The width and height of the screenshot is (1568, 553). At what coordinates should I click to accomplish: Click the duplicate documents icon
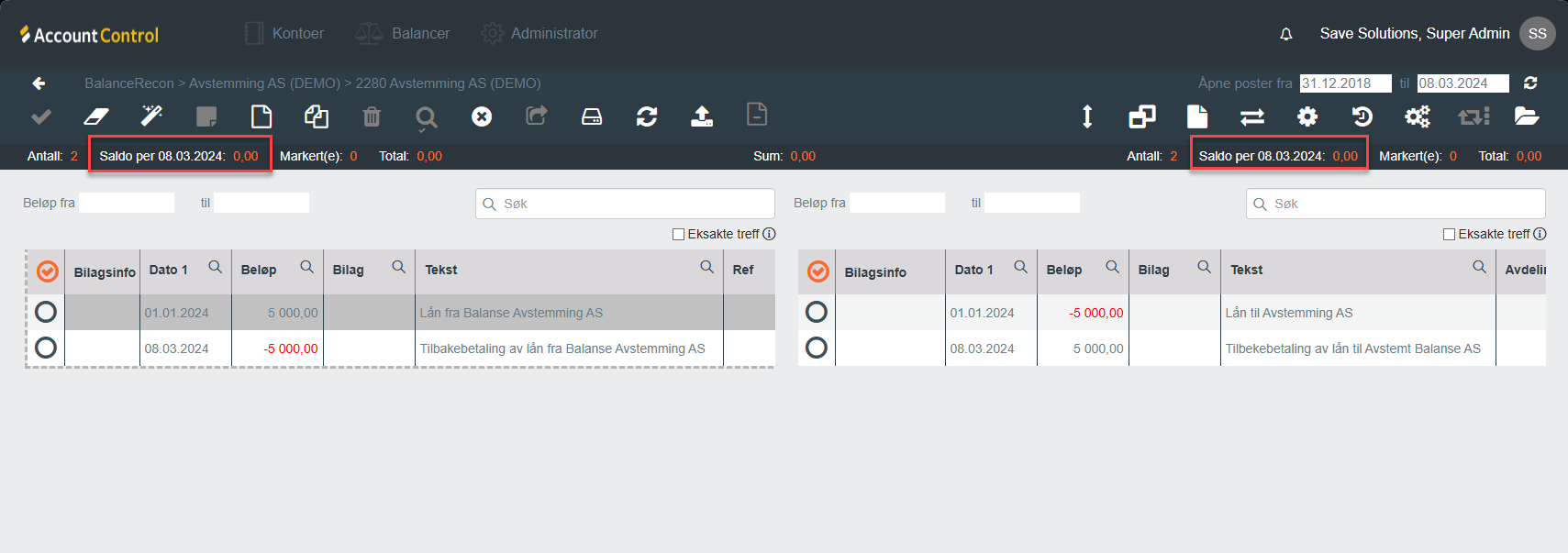(317, 116)
